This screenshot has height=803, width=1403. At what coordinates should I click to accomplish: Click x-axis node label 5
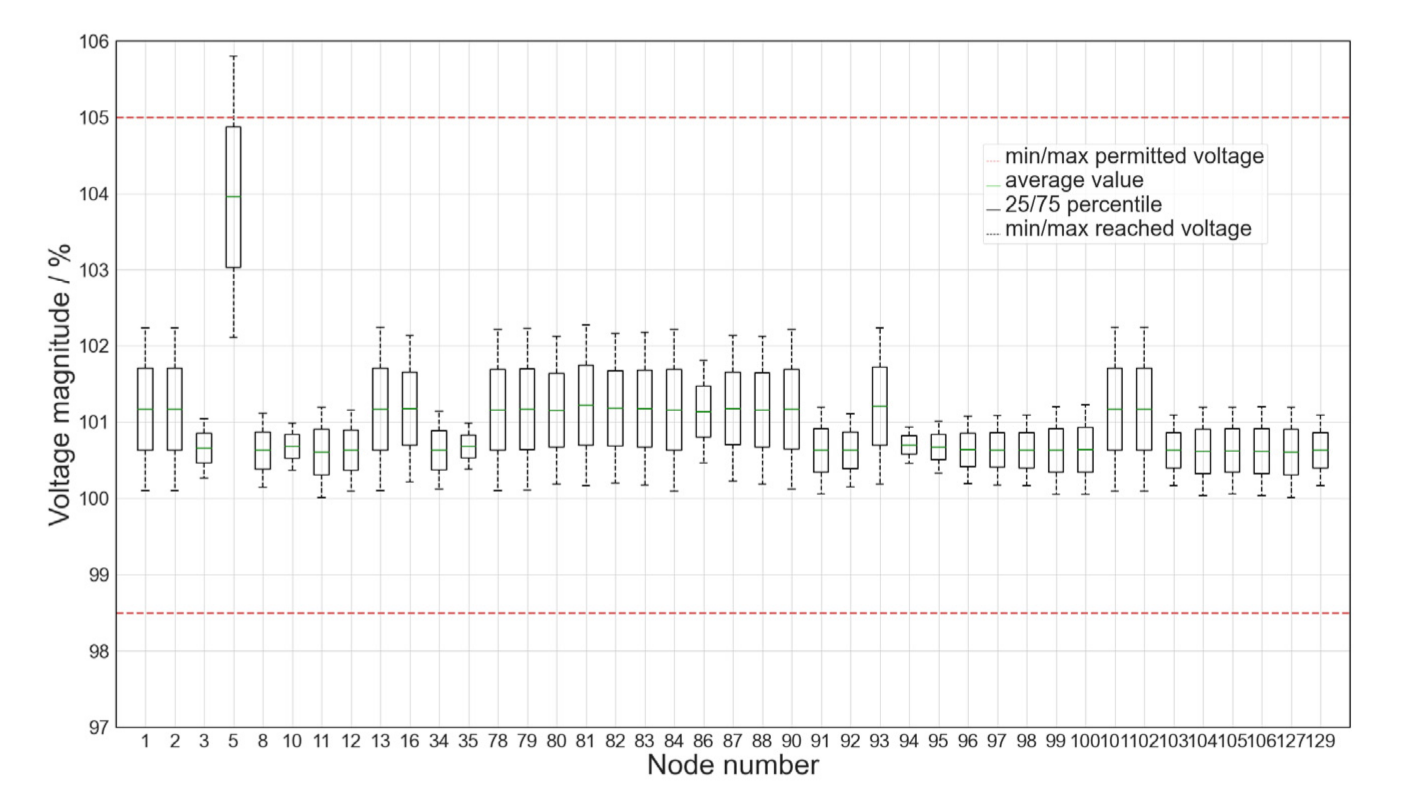point(233,742)
